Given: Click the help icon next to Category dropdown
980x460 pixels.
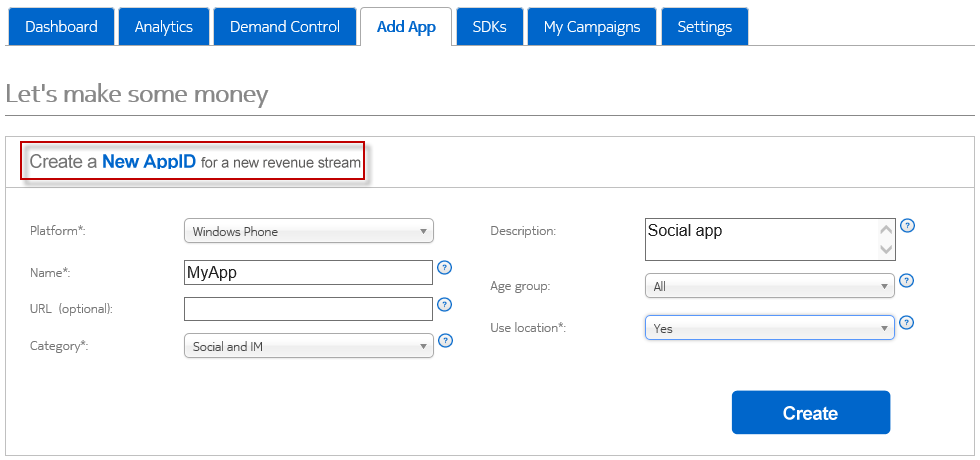Looking at the screenshot, I should tap(446, 341).
